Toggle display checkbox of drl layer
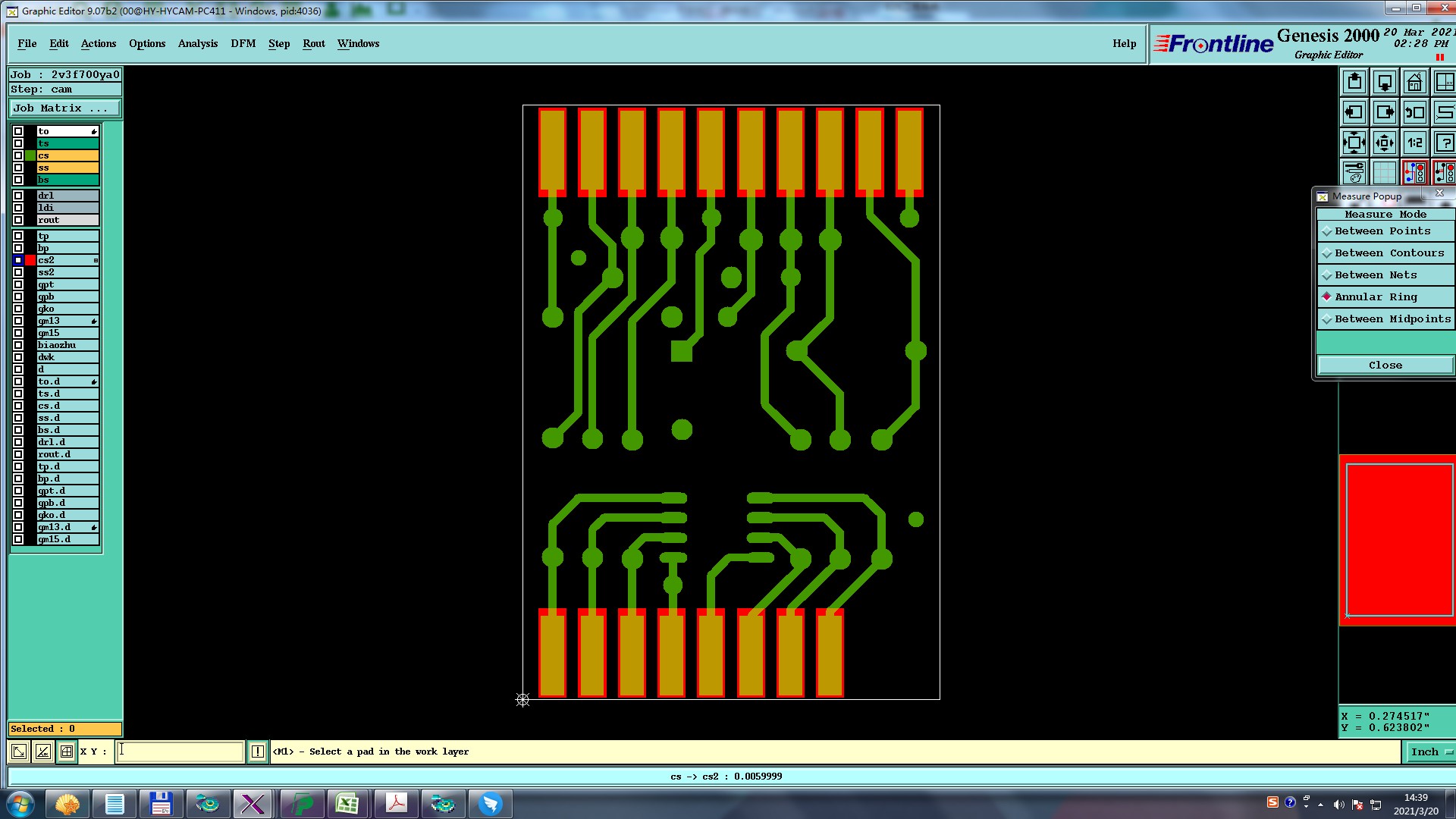The width and height of the screenshot is (1456, 819). point(18,196)
